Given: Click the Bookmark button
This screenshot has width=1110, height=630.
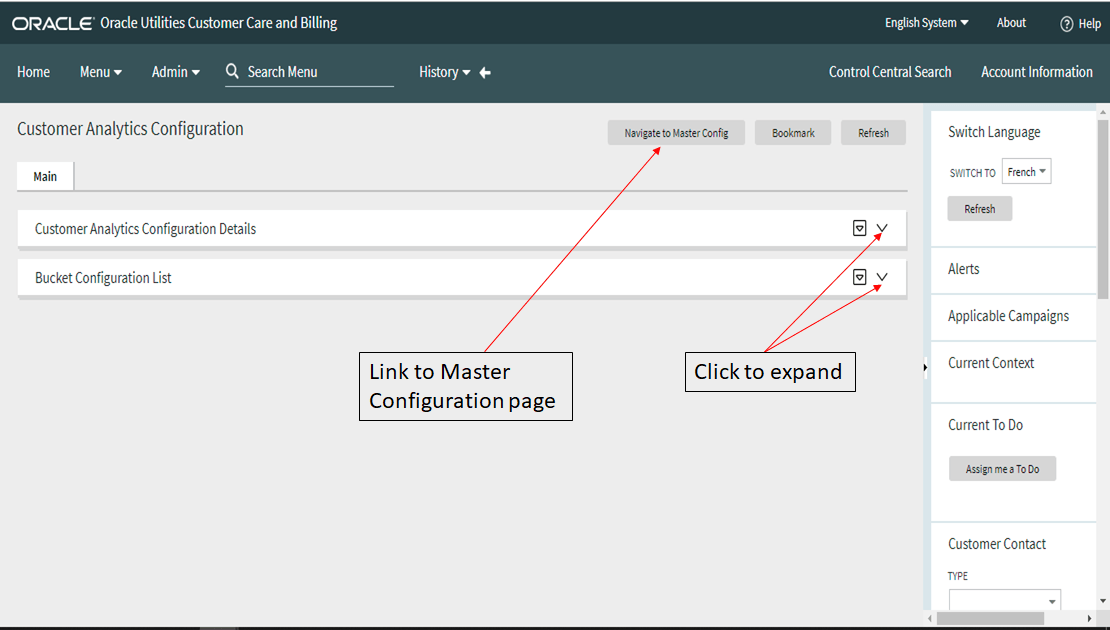Looking at the screenshot, I should pyautogui.click(x=793, y=132).
